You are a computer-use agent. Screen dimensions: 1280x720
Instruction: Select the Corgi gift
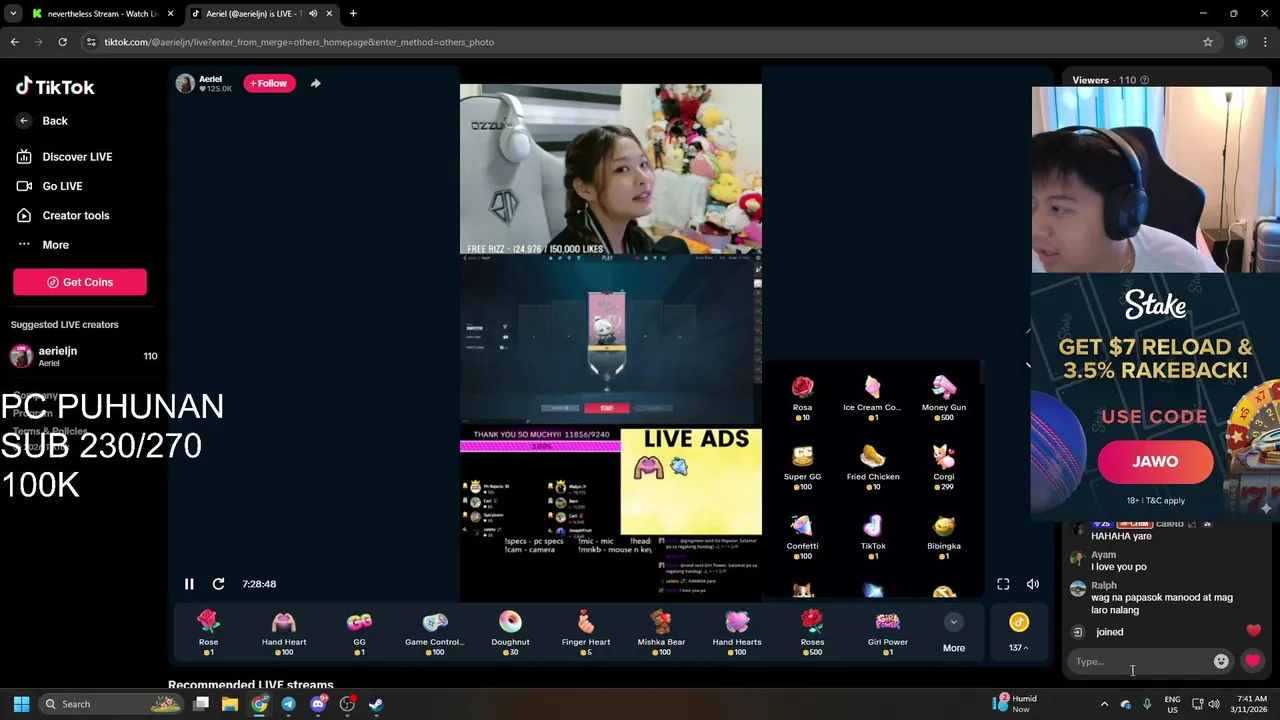click(944, 468)
